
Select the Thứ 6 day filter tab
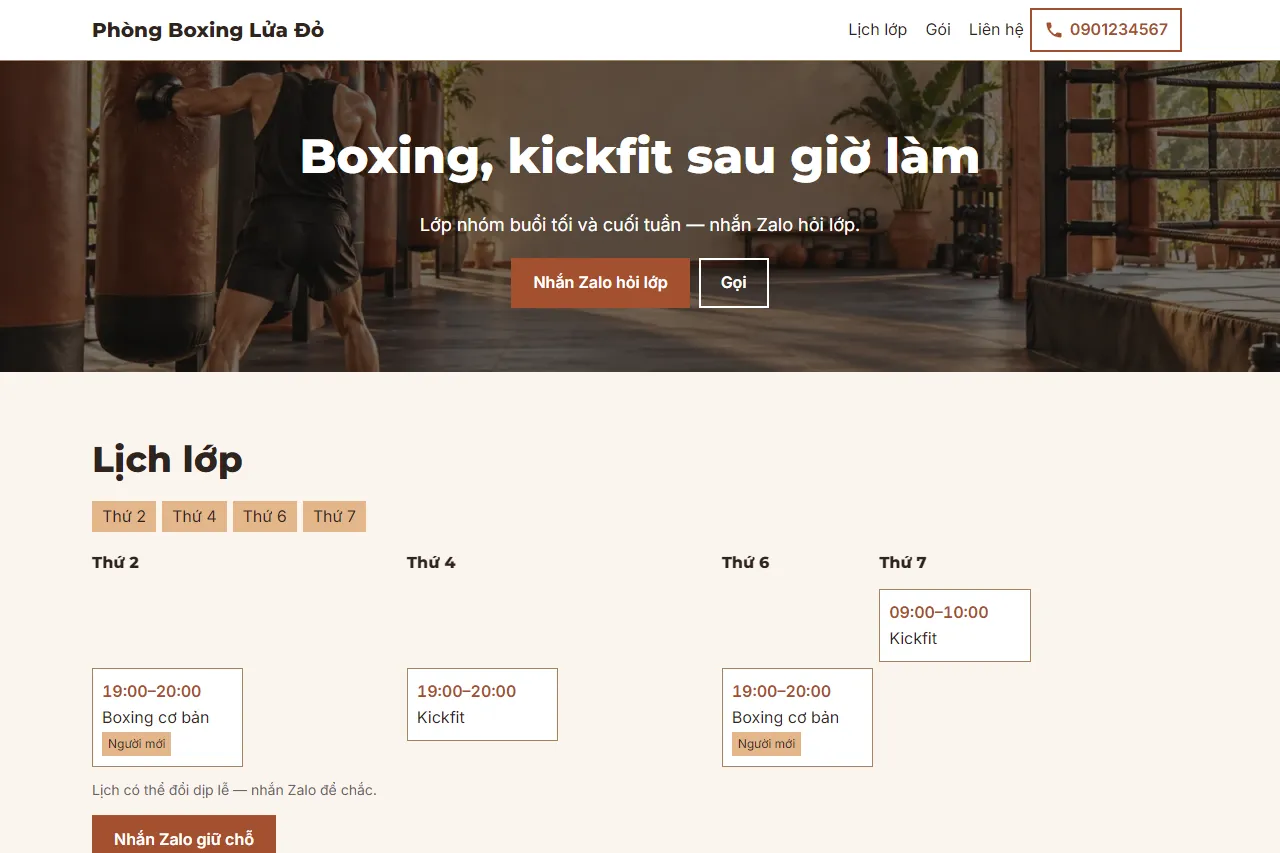tap(265, 516)
